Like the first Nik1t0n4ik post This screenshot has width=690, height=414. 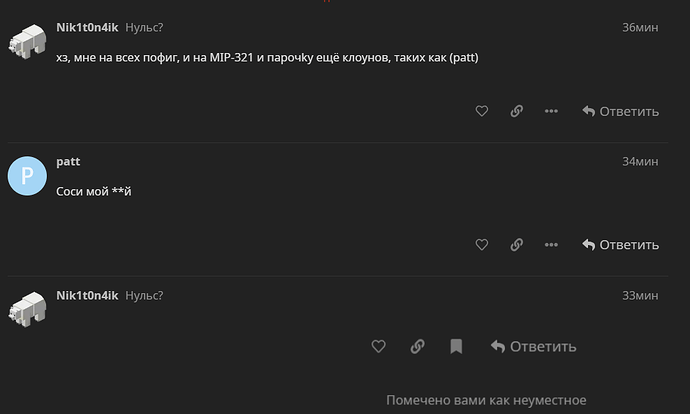(x=481, y=111)
